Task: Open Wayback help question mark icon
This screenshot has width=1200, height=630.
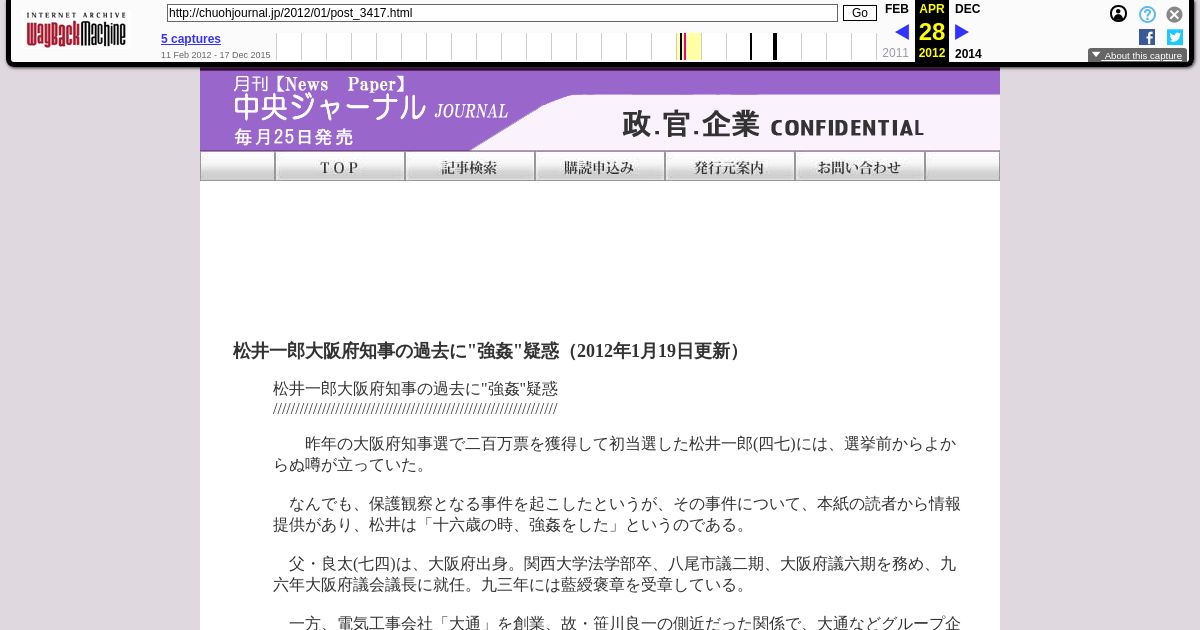Action: pyautogui.click(x=1147, y=14)
